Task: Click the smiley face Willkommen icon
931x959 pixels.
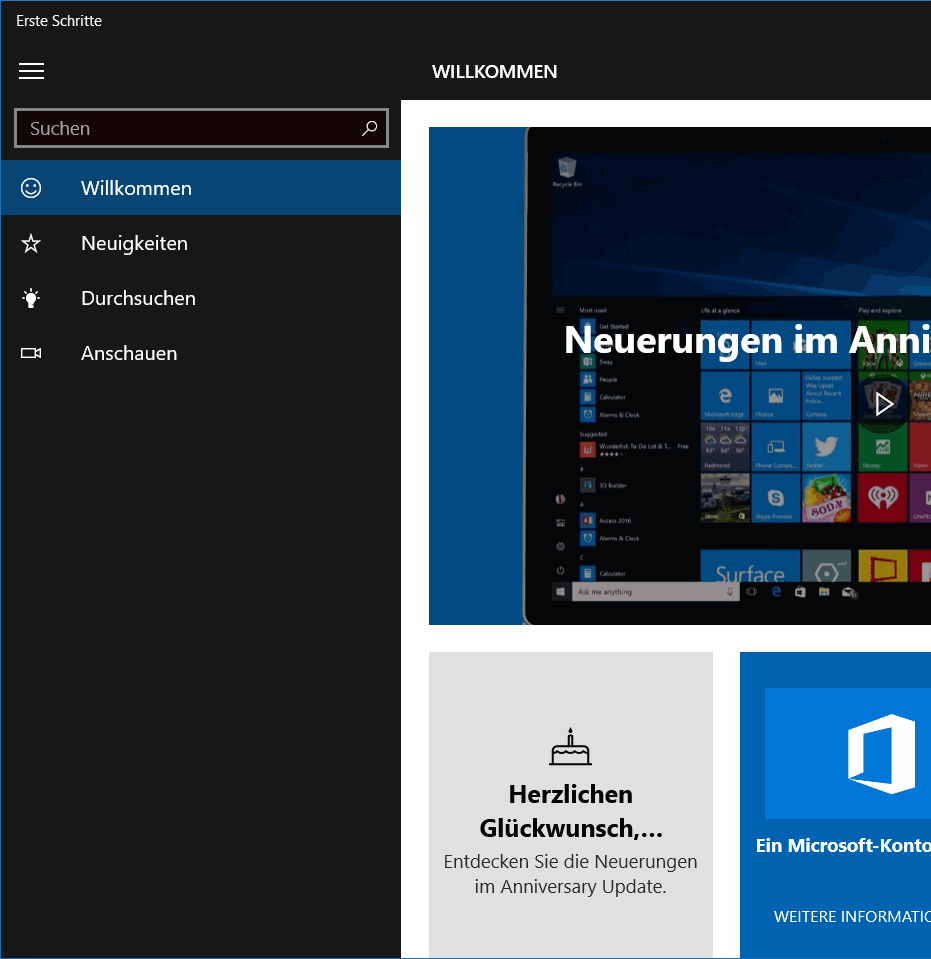Action: (x=31, y=188)
